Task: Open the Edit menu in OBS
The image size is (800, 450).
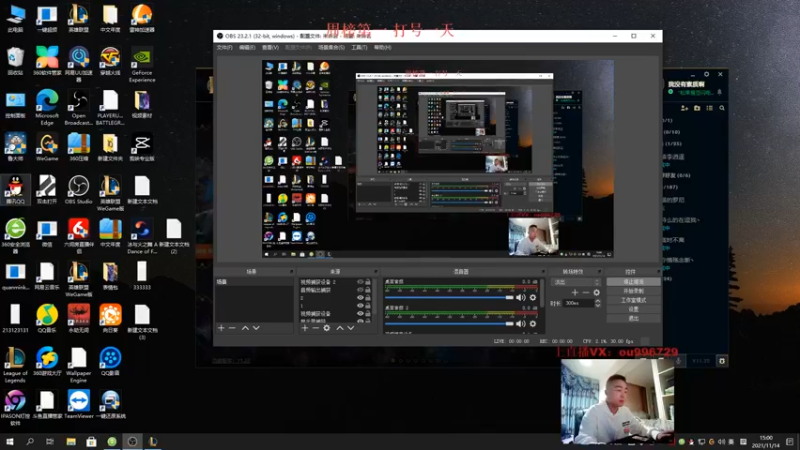Action: click(247, 47)
